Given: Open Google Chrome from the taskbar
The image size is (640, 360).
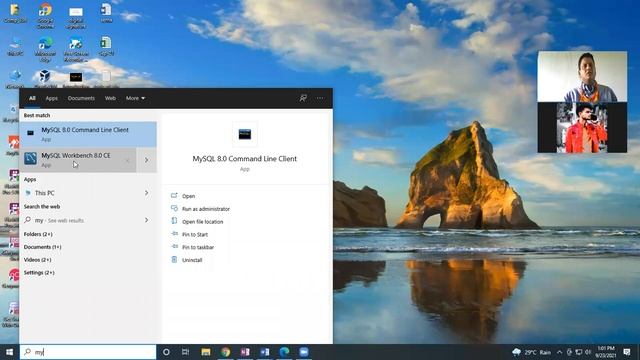Looking at the screenshot, I should coord(225,352).
